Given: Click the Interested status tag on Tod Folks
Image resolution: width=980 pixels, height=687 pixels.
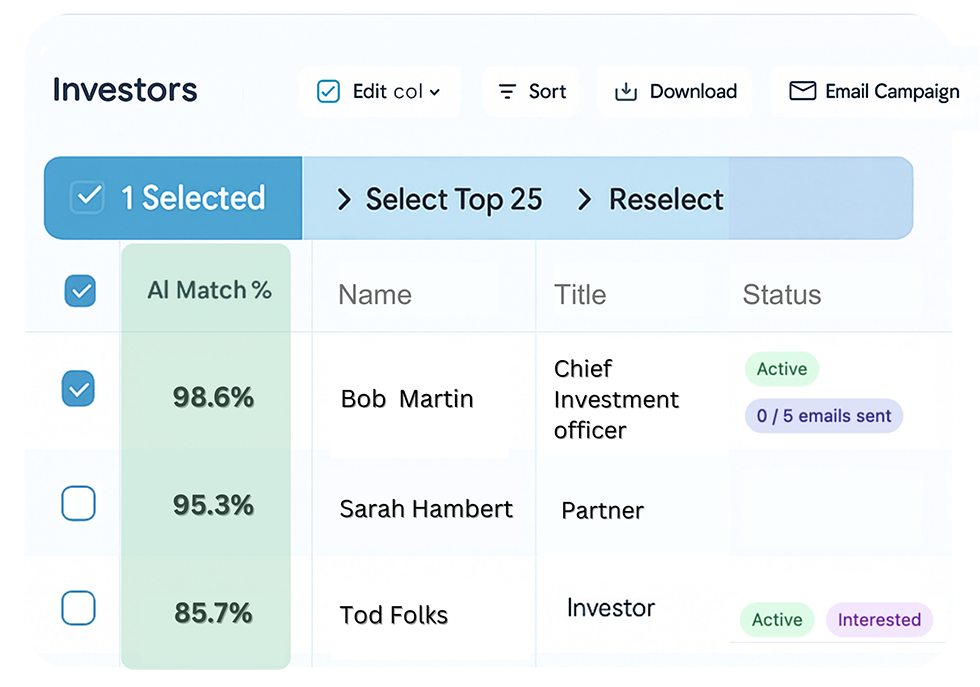Looking at the screenshot, I should 879,619.
